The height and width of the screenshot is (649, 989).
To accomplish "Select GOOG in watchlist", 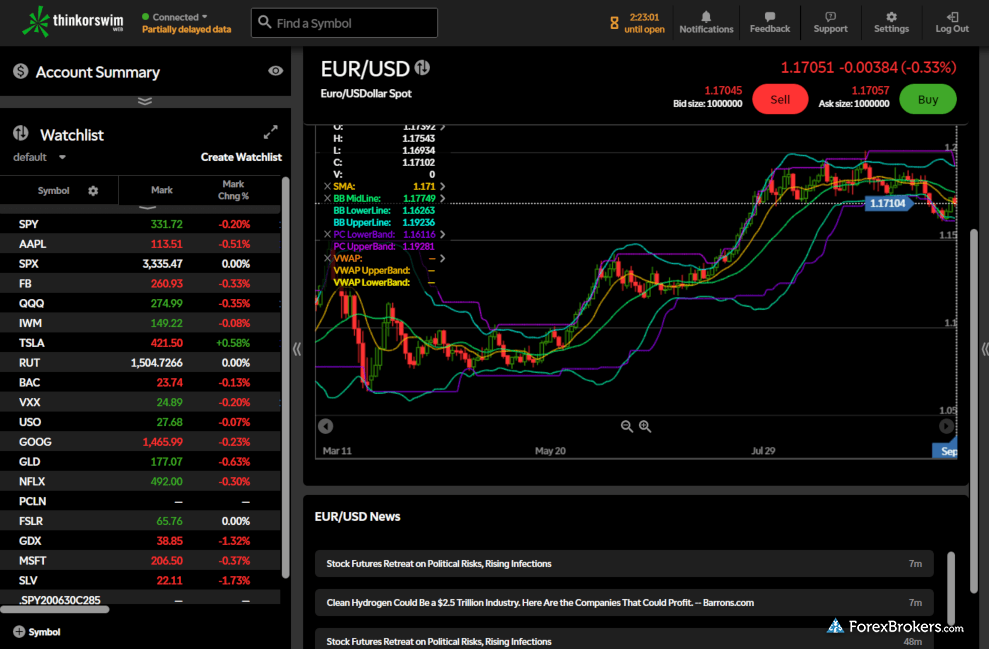I will (141, 441).
